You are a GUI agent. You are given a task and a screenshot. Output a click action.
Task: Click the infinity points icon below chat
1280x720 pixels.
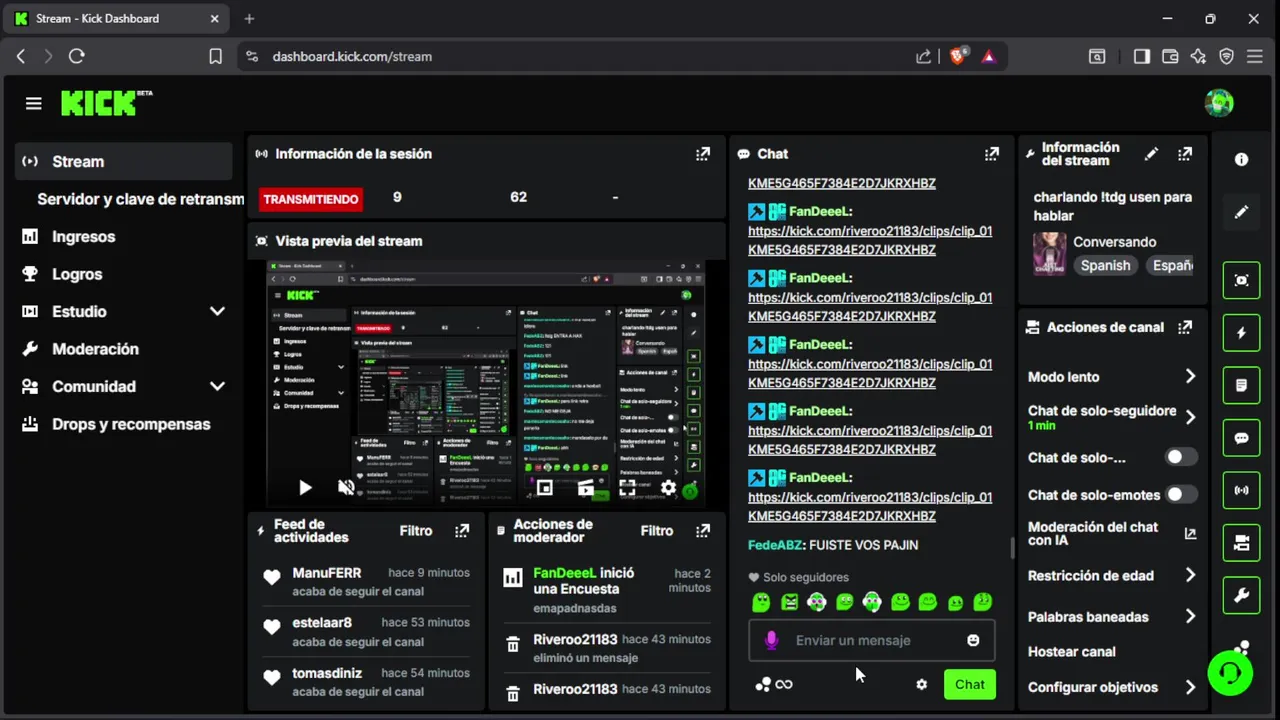click(x=784, y=685)
